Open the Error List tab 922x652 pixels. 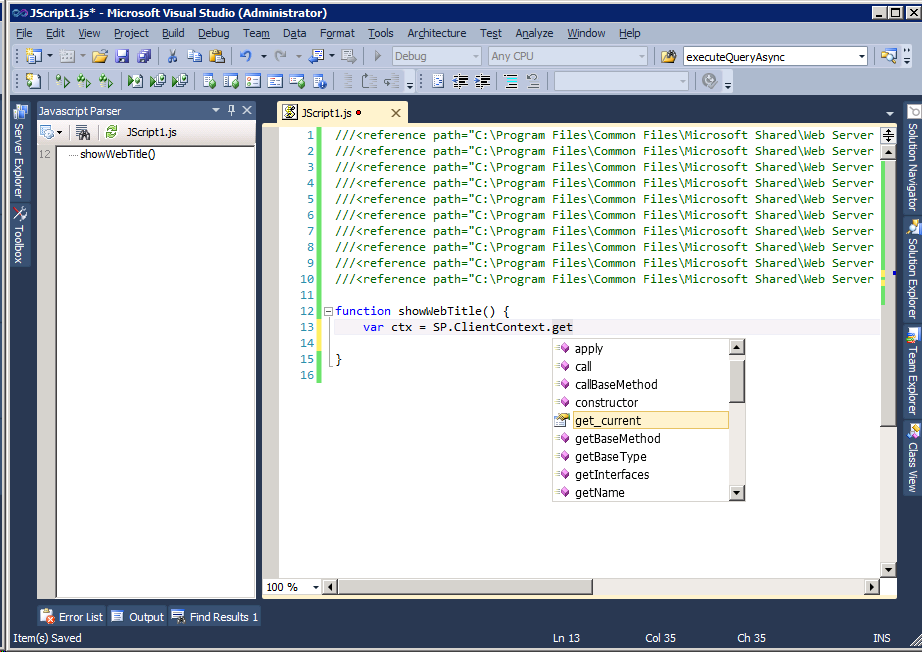[x=72, y=617]
